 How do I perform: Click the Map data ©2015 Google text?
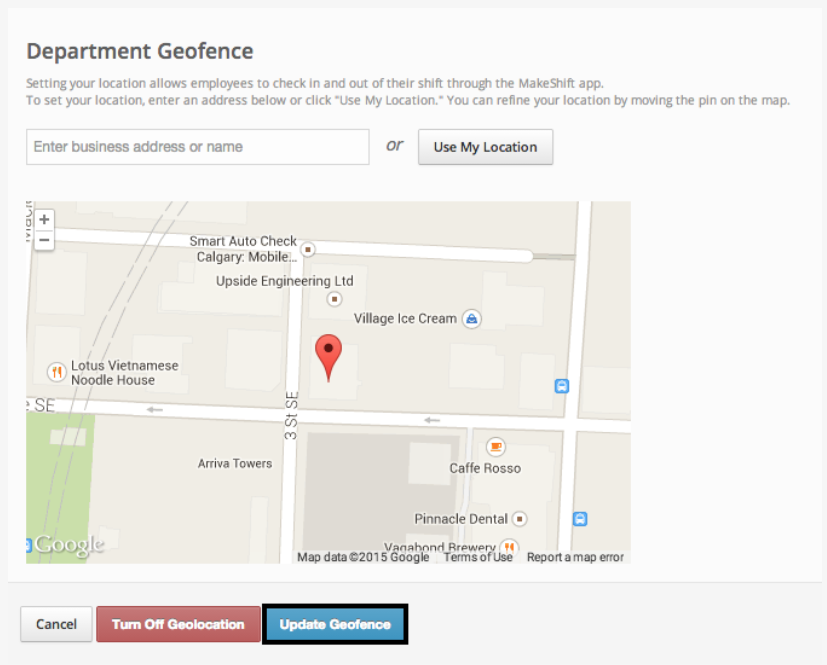(363, 557)
